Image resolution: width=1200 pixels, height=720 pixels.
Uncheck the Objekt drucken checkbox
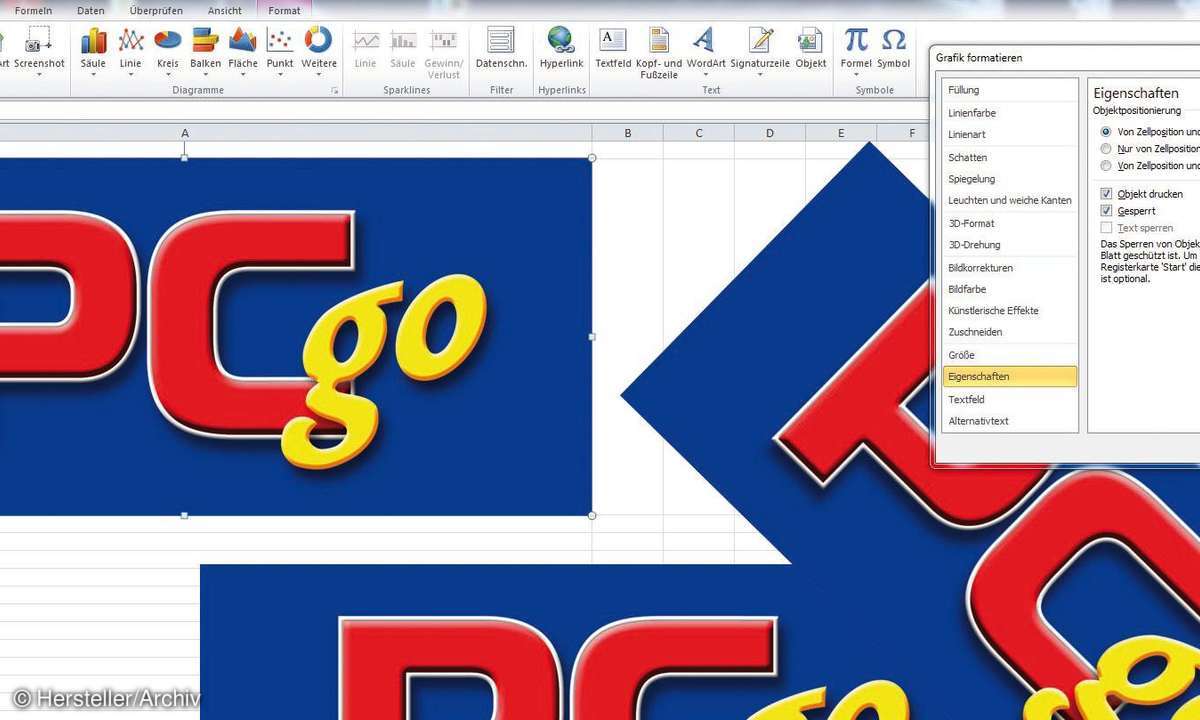pyautogui.click(x=1106, y=194)
